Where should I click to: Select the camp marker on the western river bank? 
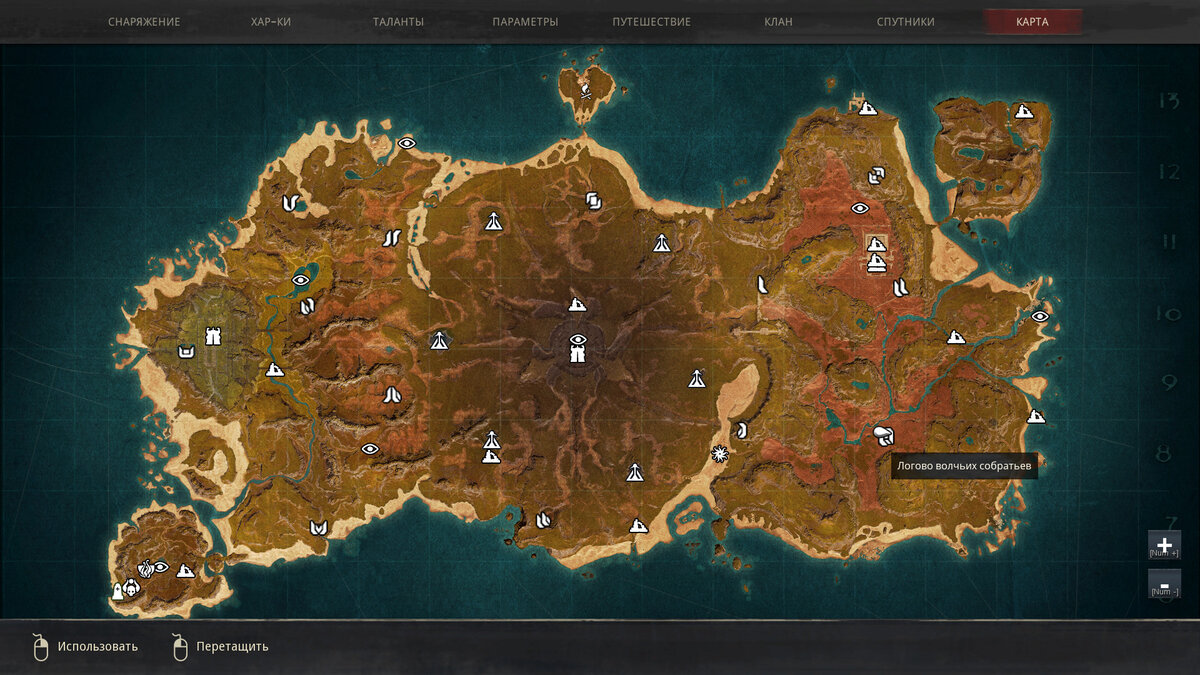[x=275, y=369]
